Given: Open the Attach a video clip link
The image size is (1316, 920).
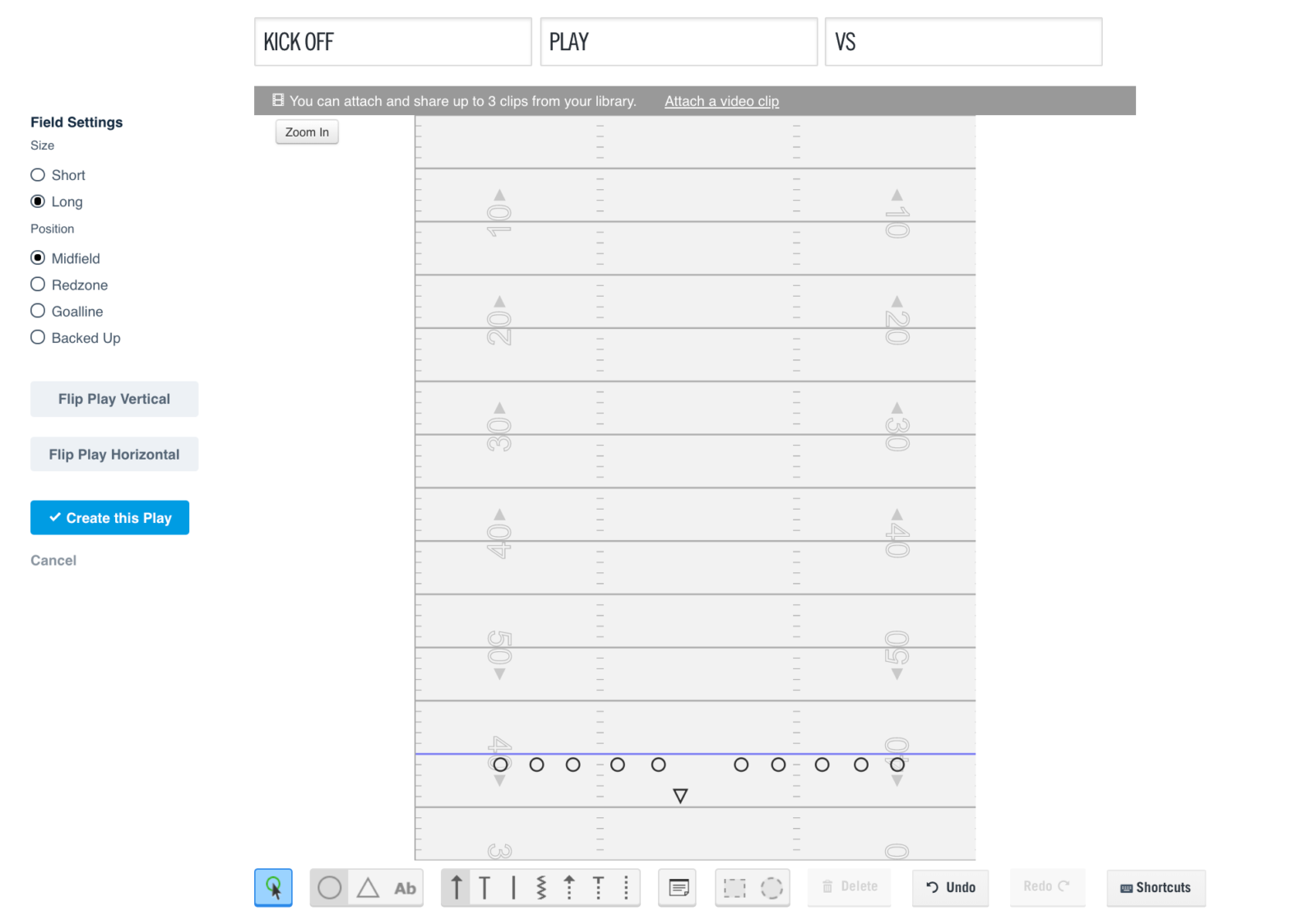Looking at the screenshot, I should pos(721,100).
